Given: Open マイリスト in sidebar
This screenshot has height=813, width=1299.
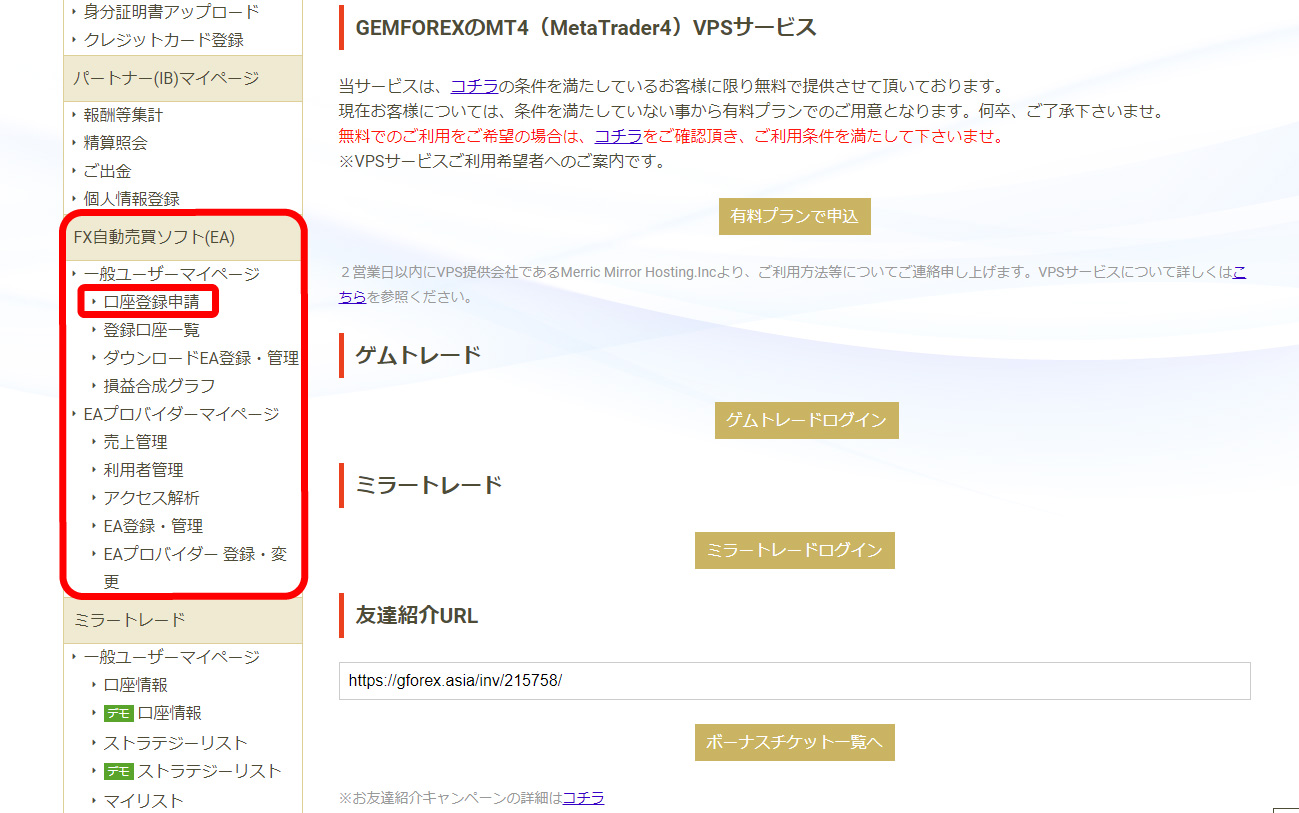Looking at the screenshot, I should point(144,801).
